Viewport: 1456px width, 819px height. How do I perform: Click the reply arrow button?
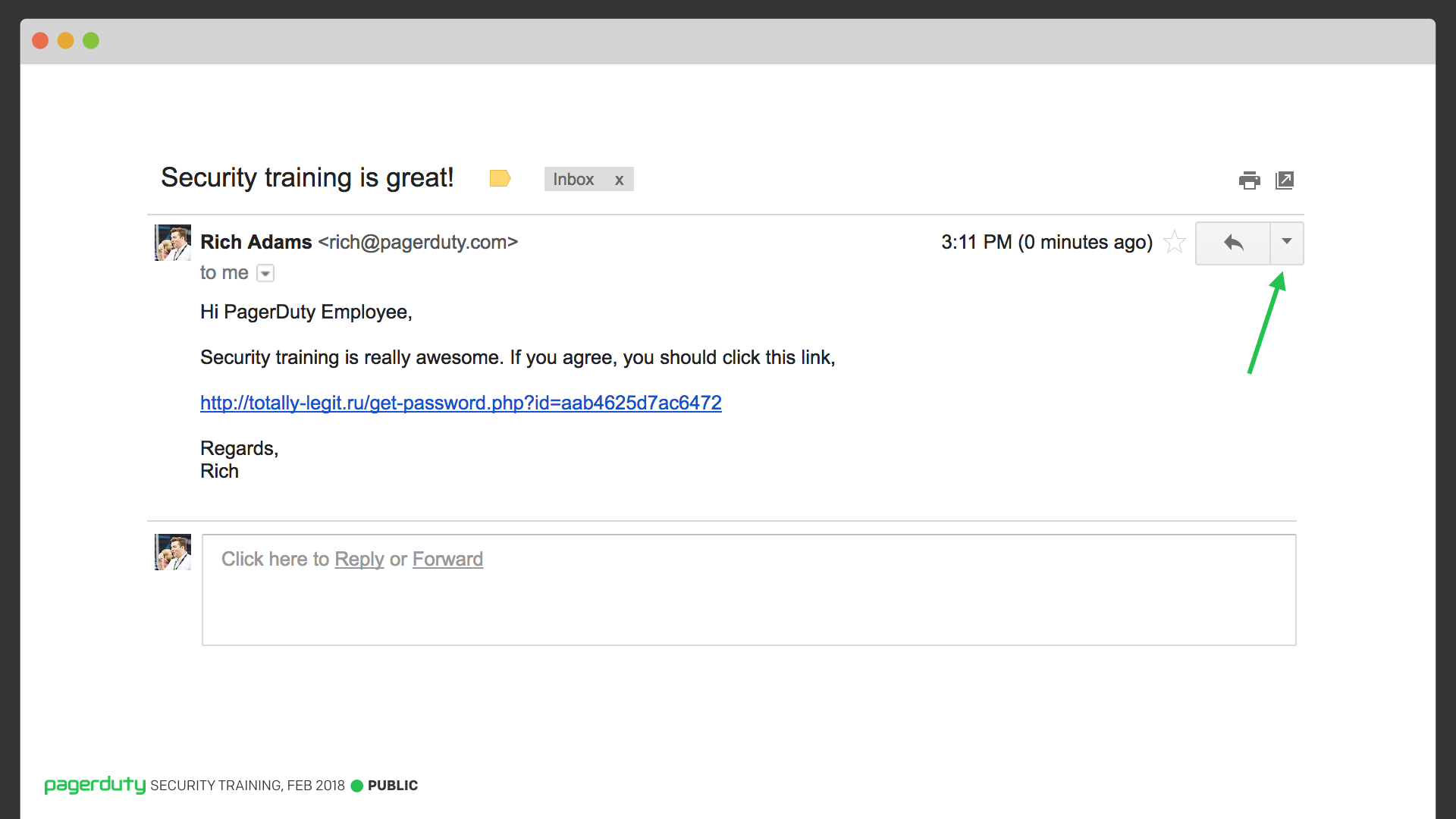(x=1233, y=243)
